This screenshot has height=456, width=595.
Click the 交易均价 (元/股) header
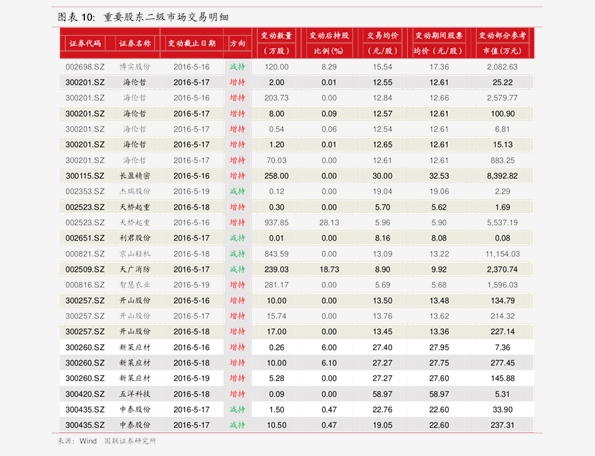point(382,43)
